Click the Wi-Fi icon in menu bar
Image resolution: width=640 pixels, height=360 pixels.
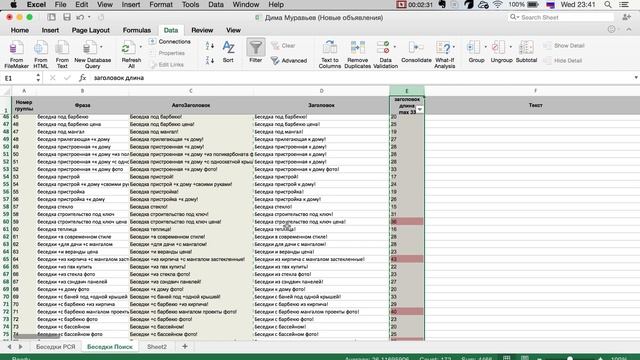pyautogui.click(x=498, y=4)
